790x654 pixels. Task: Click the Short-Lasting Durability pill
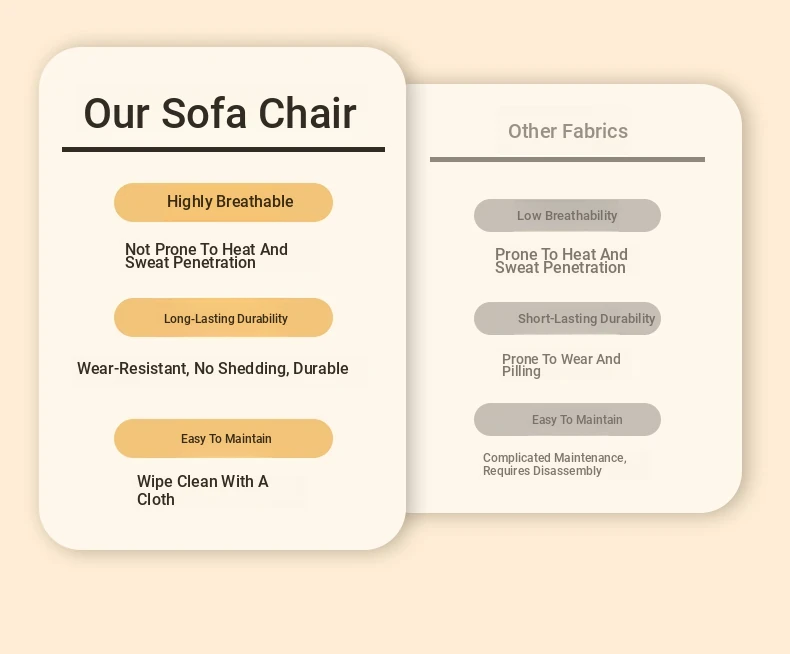tap(567, 318)
